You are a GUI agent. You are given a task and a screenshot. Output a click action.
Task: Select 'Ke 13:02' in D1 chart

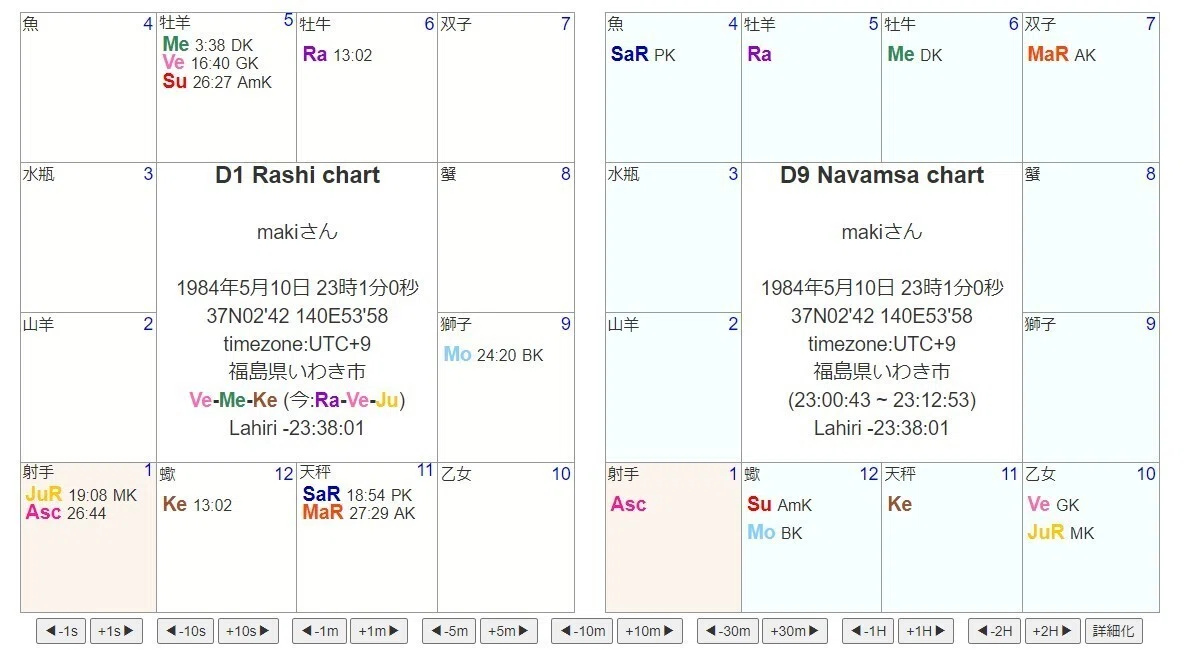pos(197,505)
